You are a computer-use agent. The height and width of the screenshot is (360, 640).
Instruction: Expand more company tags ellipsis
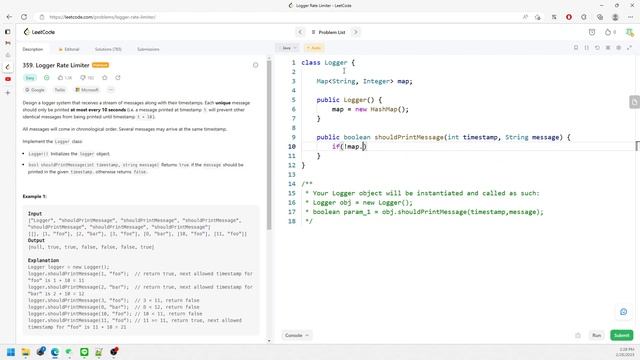tap(111, 90)
